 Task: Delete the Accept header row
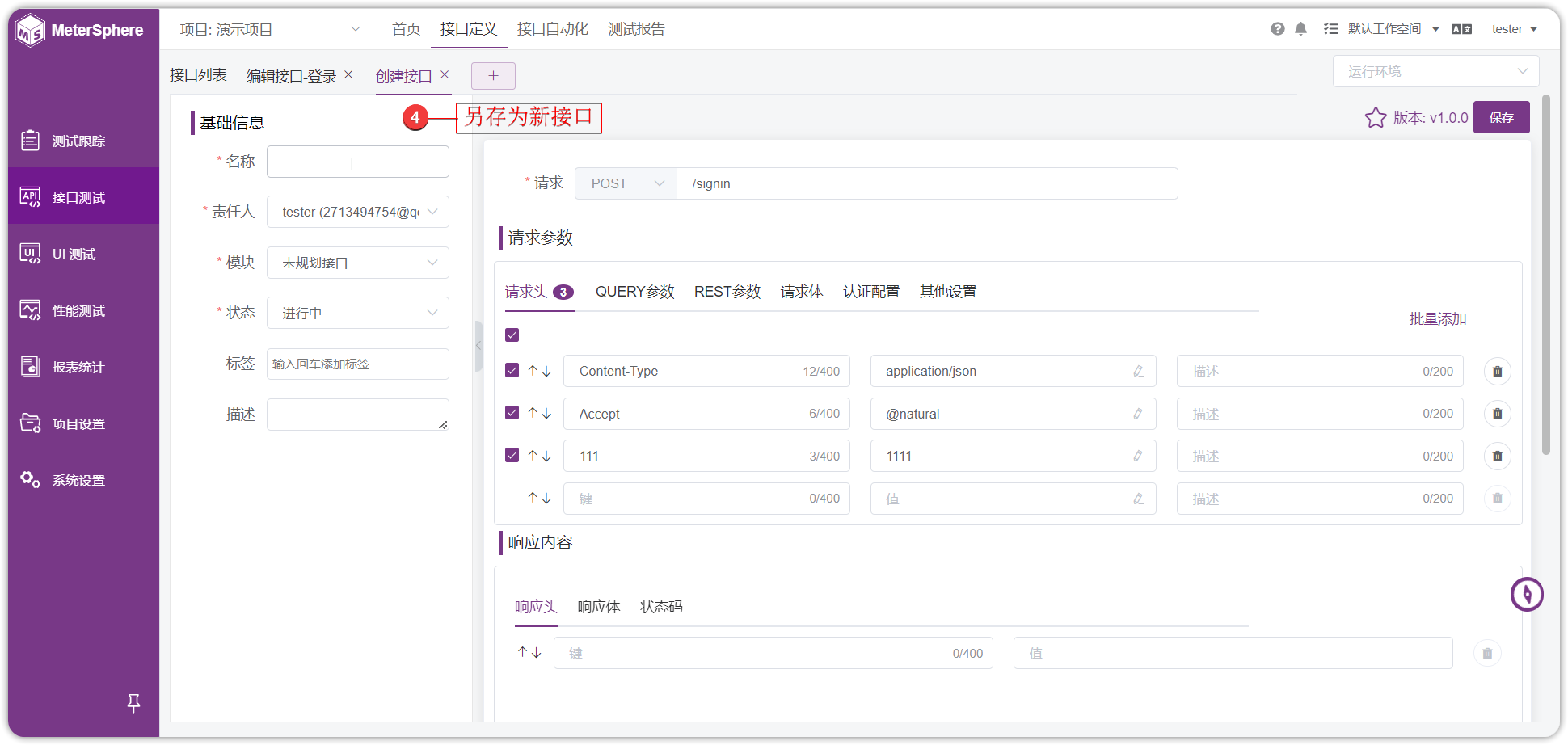[x=1497, y=414]
